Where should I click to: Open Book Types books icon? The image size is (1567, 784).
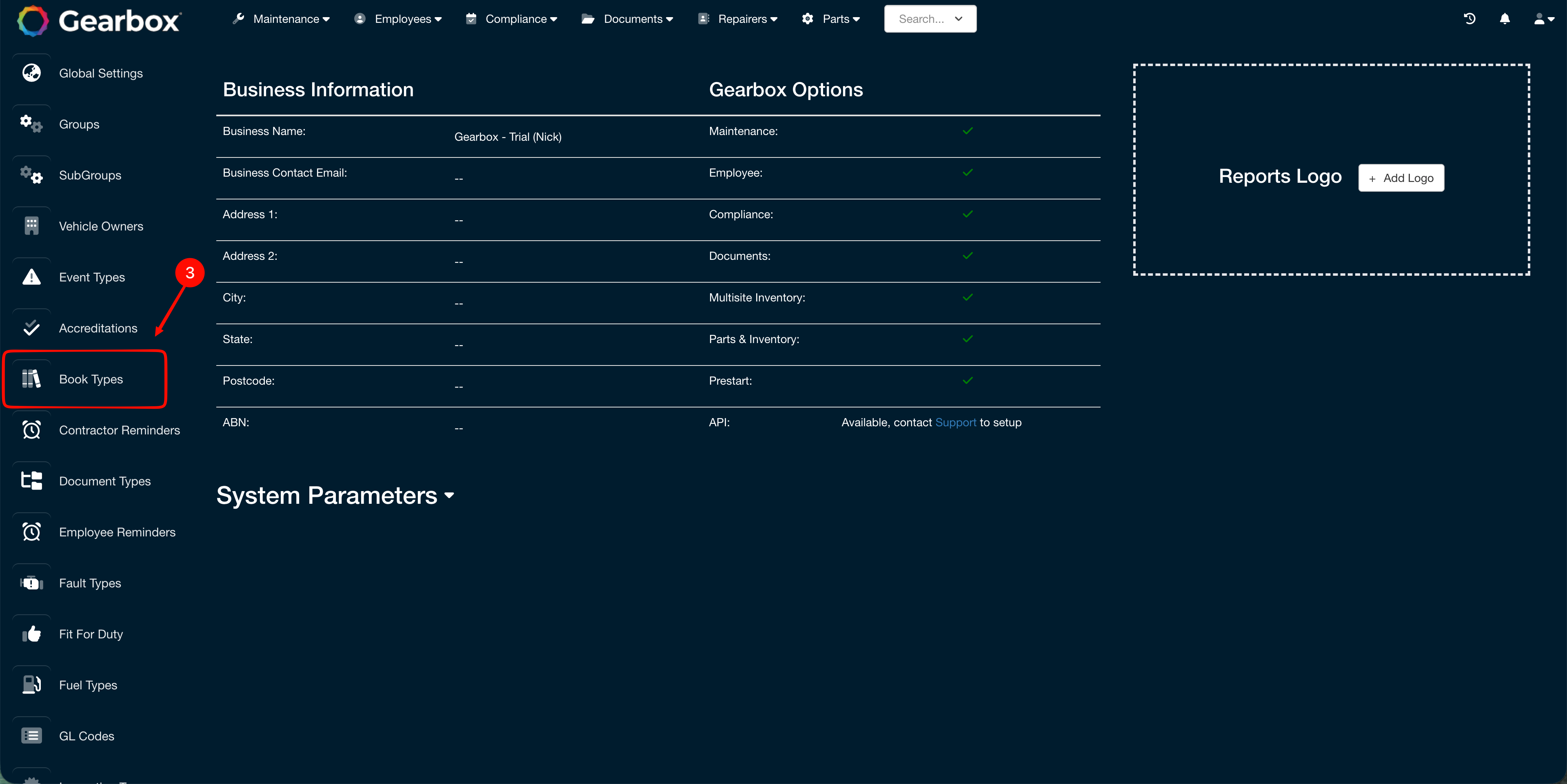[32, 379]
